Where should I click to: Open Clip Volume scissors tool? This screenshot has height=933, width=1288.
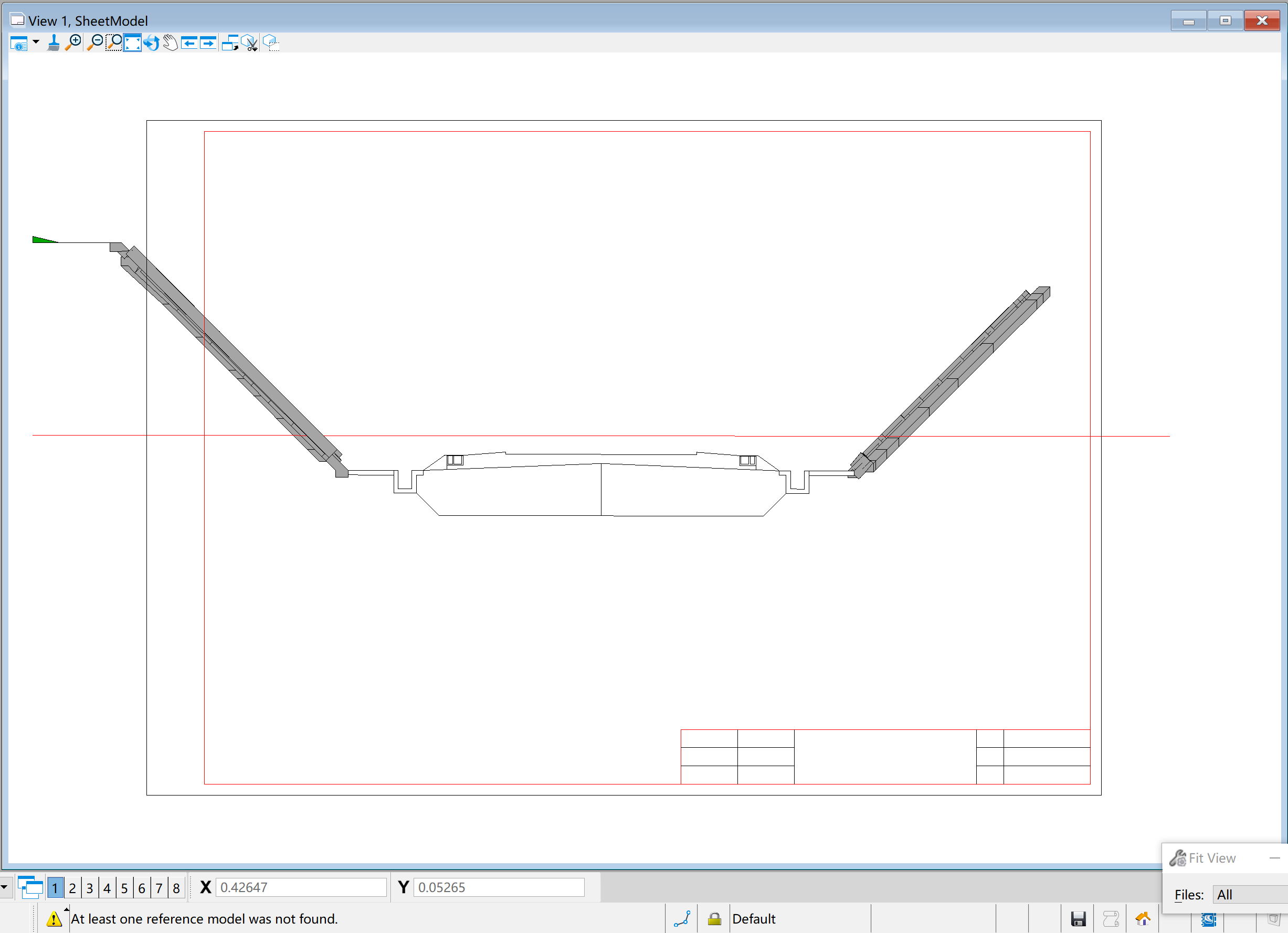coord(250,43)
